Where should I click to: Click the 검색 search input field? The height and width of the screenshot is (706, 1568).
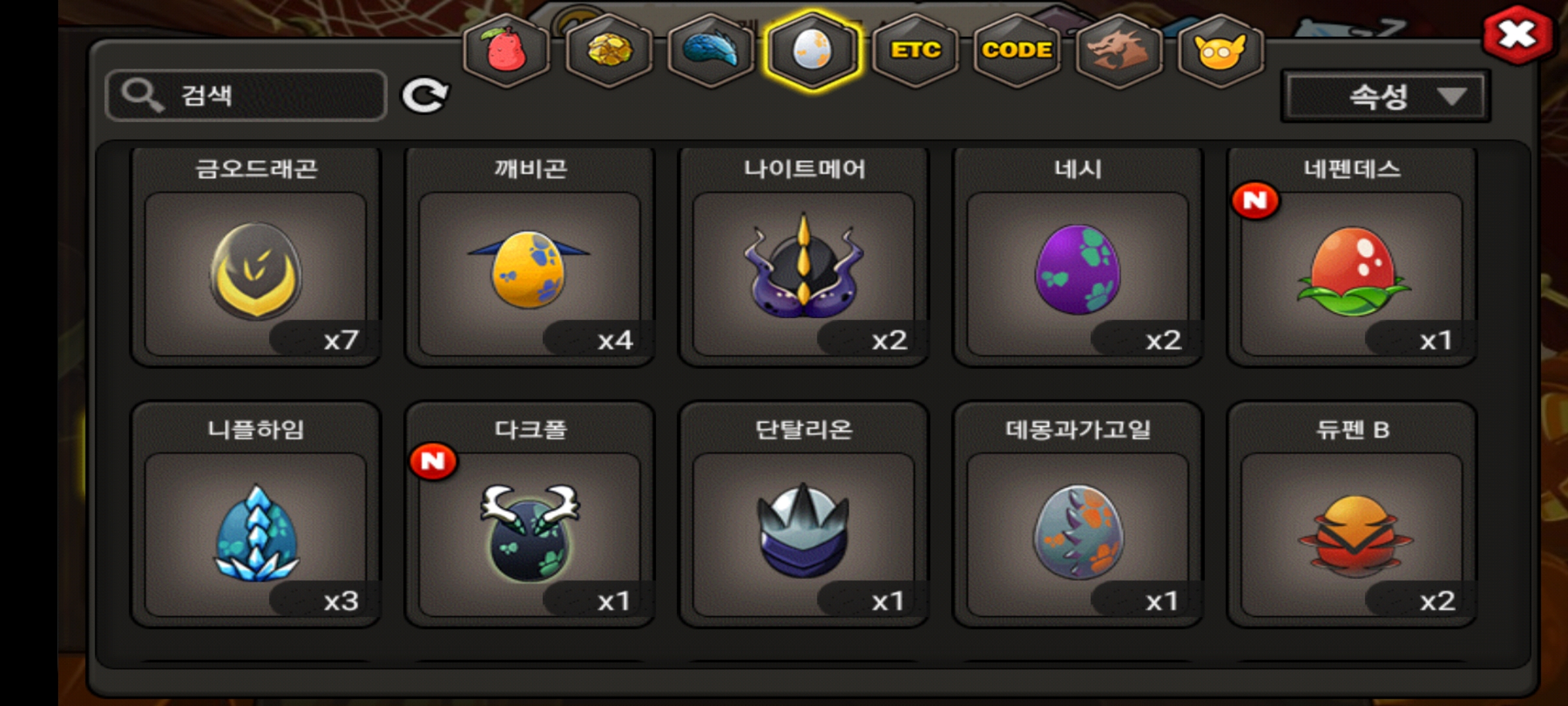pyautogui.click(x=246, y=95)
